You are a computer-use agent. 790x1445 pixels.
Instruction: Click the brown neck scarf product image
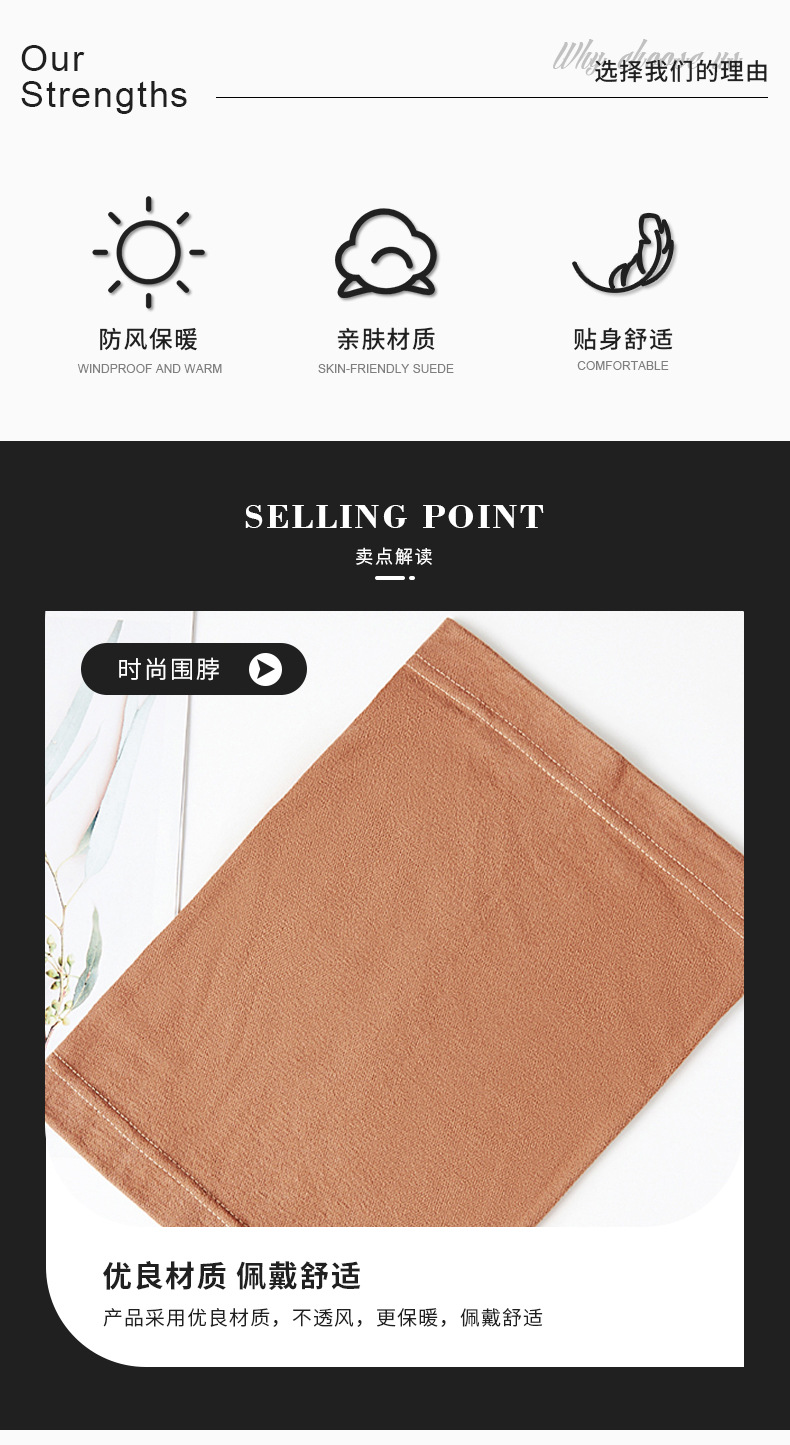pos(395,920)
